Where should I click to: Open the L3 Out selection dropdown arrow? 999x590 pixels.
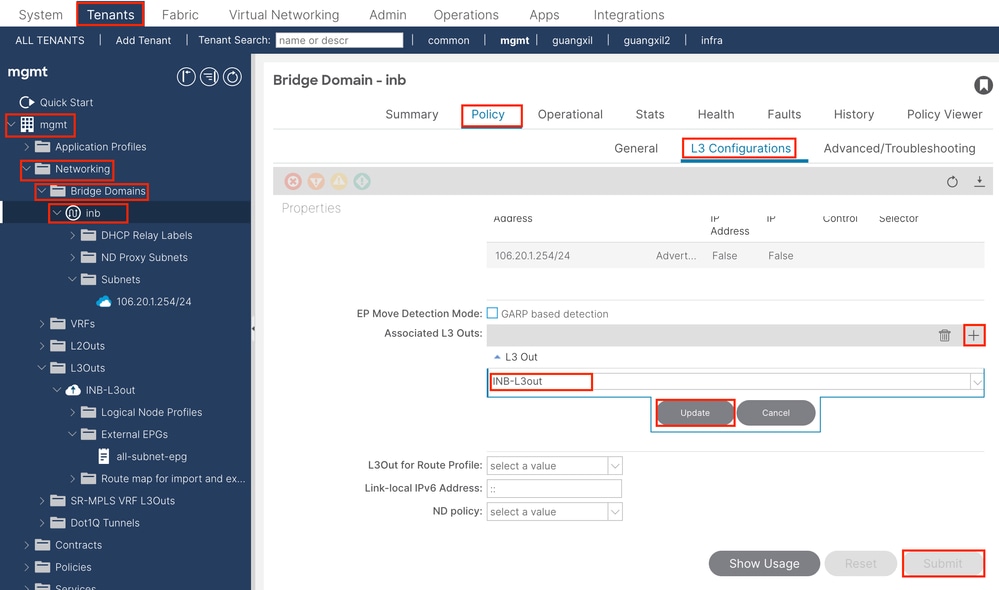[x=977, y=382]
